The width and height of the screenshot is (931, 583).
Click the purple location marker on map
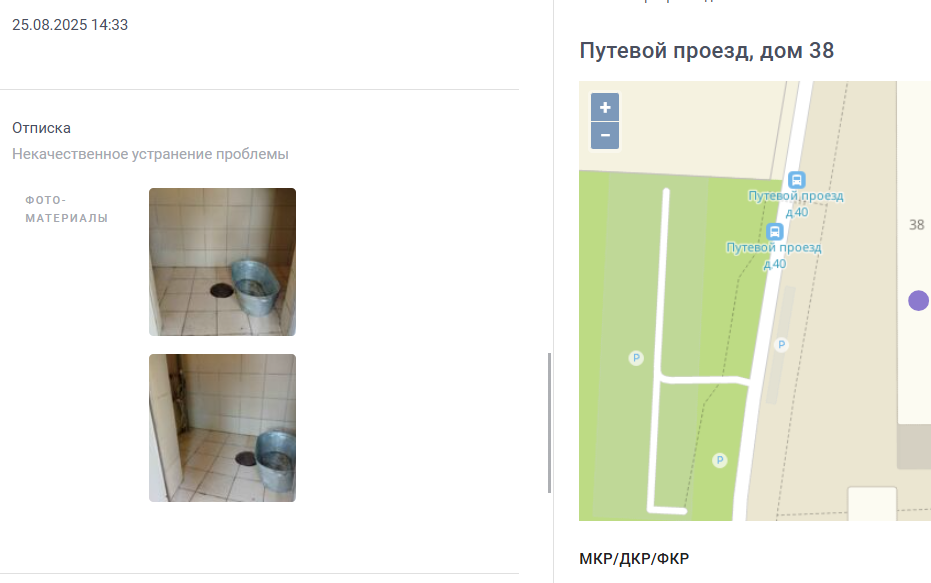coord(919,300)
